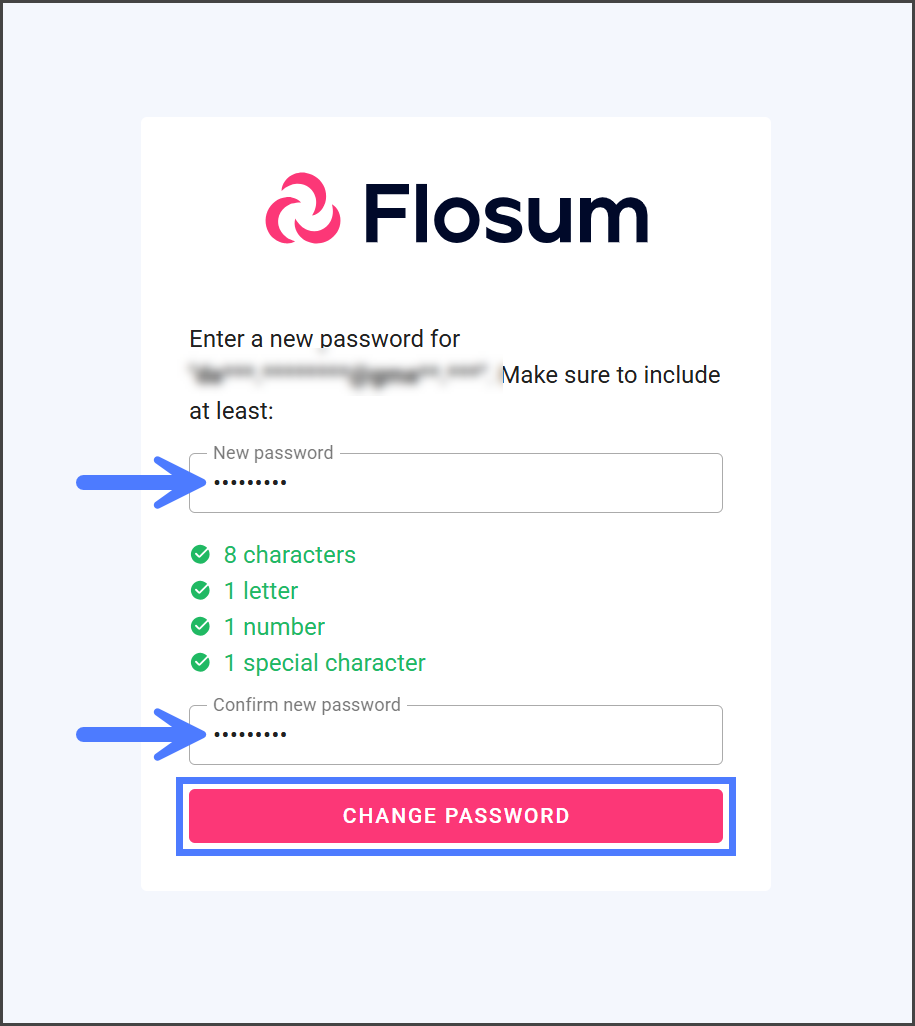Click the check beside 1 special character
Image resolution: width=915 pixels, height=1026 pixels.
click(201, 662)
